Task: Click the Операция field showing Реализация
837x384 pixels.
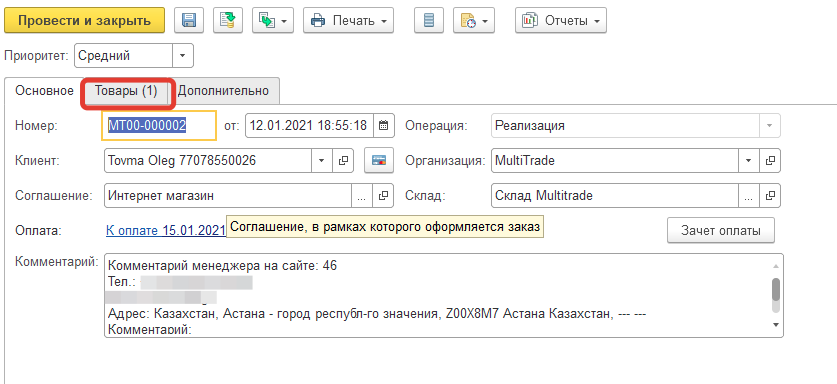Action: (x=626, y=126)
